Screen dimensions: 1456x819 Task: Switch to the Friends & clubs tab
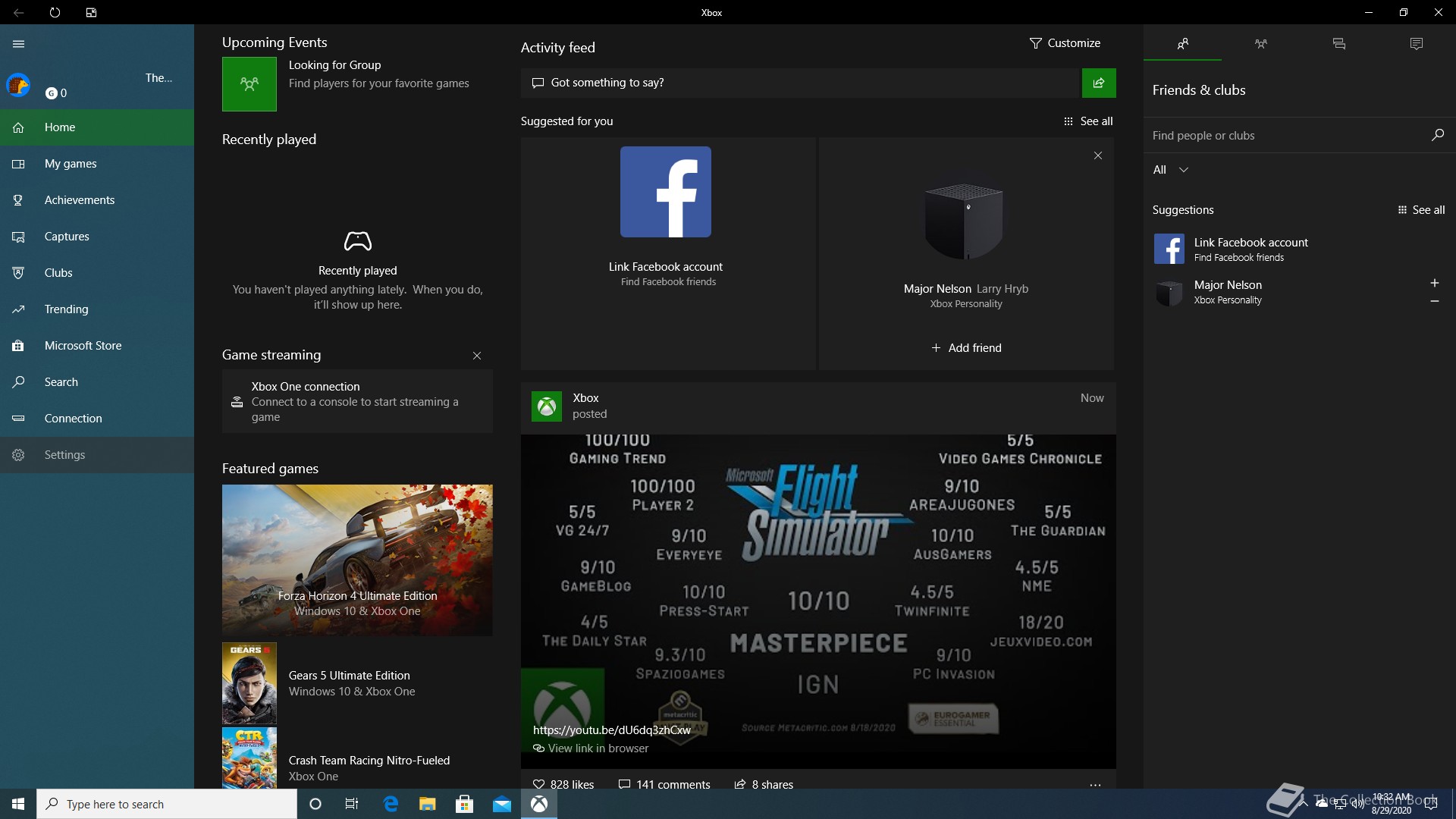coord(1182,43)
